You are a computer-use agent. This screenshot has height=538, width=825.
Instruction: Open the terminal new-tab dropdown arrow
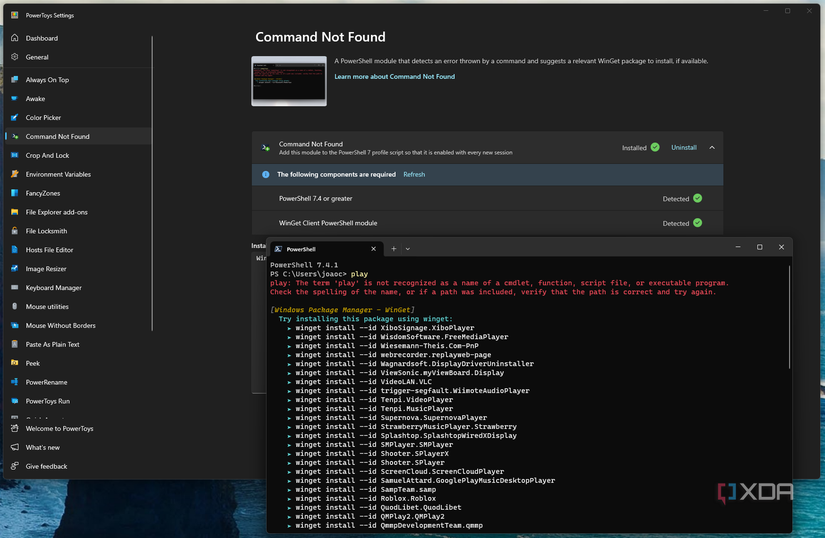pyautogui.click(x=408, y=249)
